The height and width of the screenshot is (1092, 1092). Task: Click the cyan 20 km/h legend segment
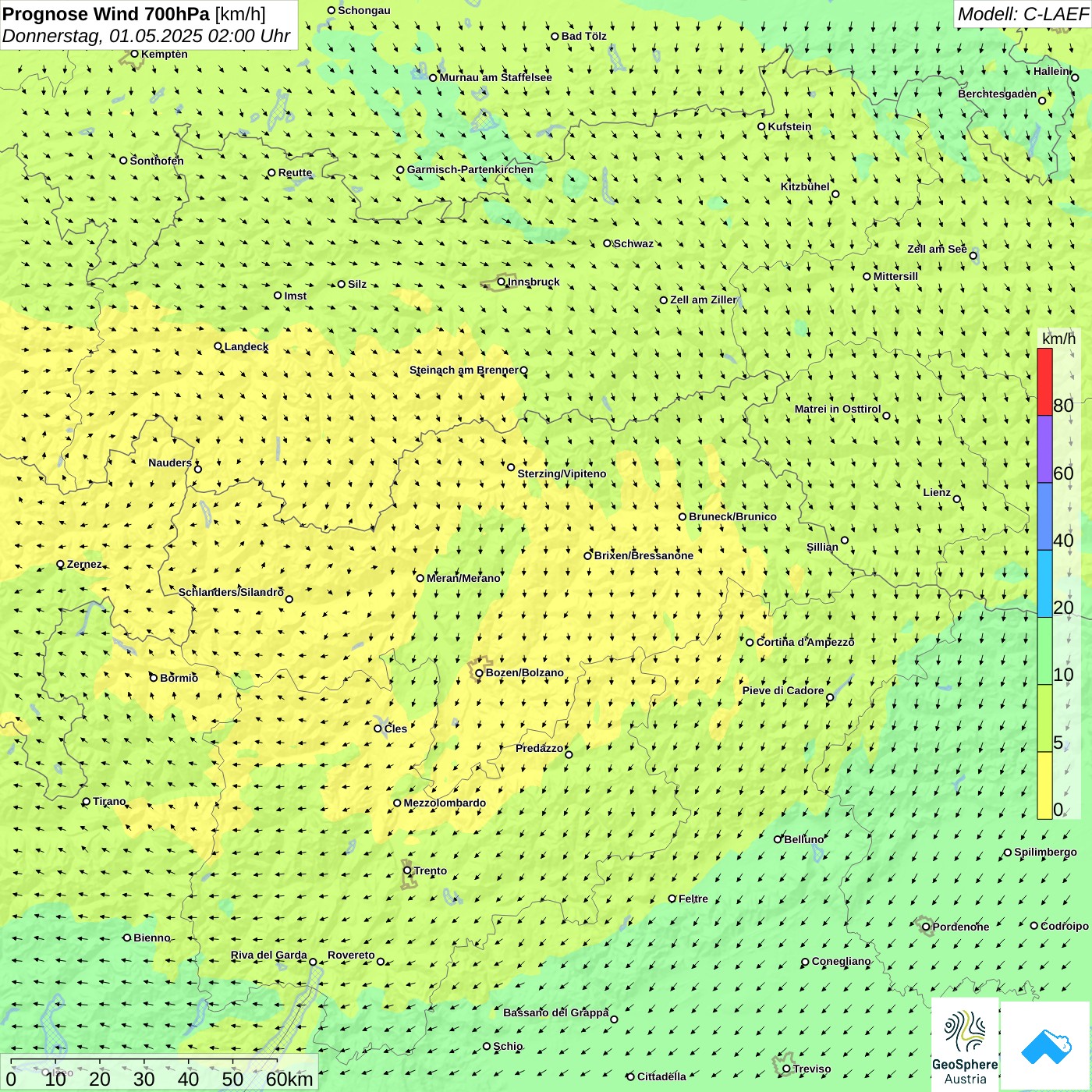click(1044, 583)
